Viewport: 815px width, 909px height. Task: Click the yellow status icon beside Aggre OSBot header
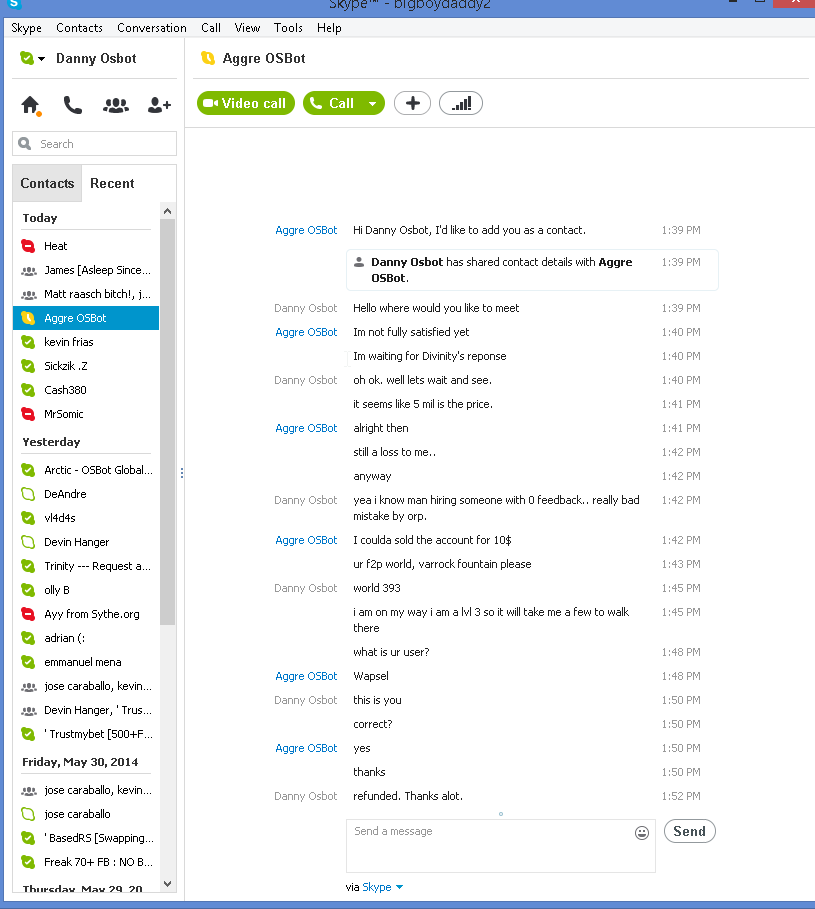point(208,58)
